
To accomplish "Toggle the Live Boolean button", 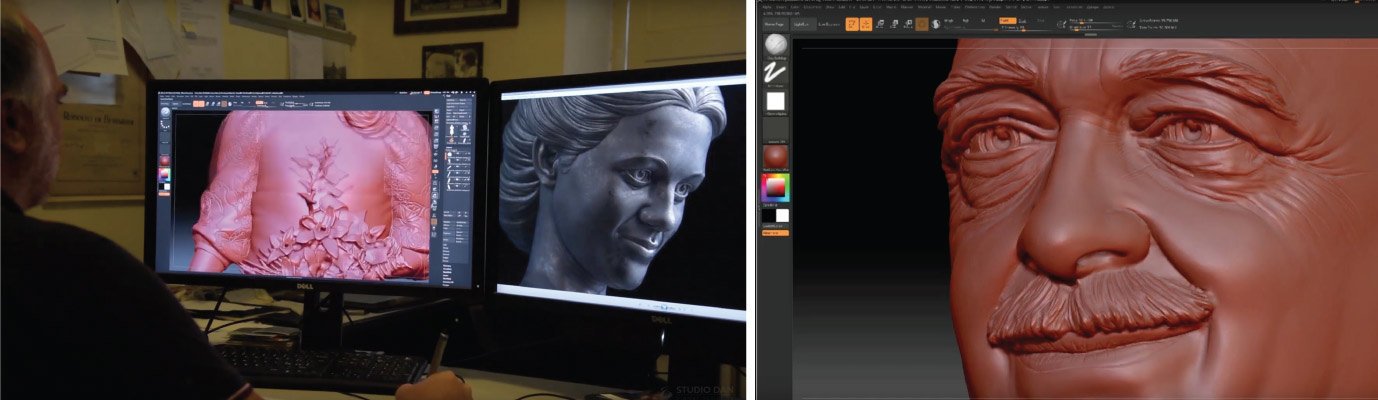I will (x=829, y=24).
